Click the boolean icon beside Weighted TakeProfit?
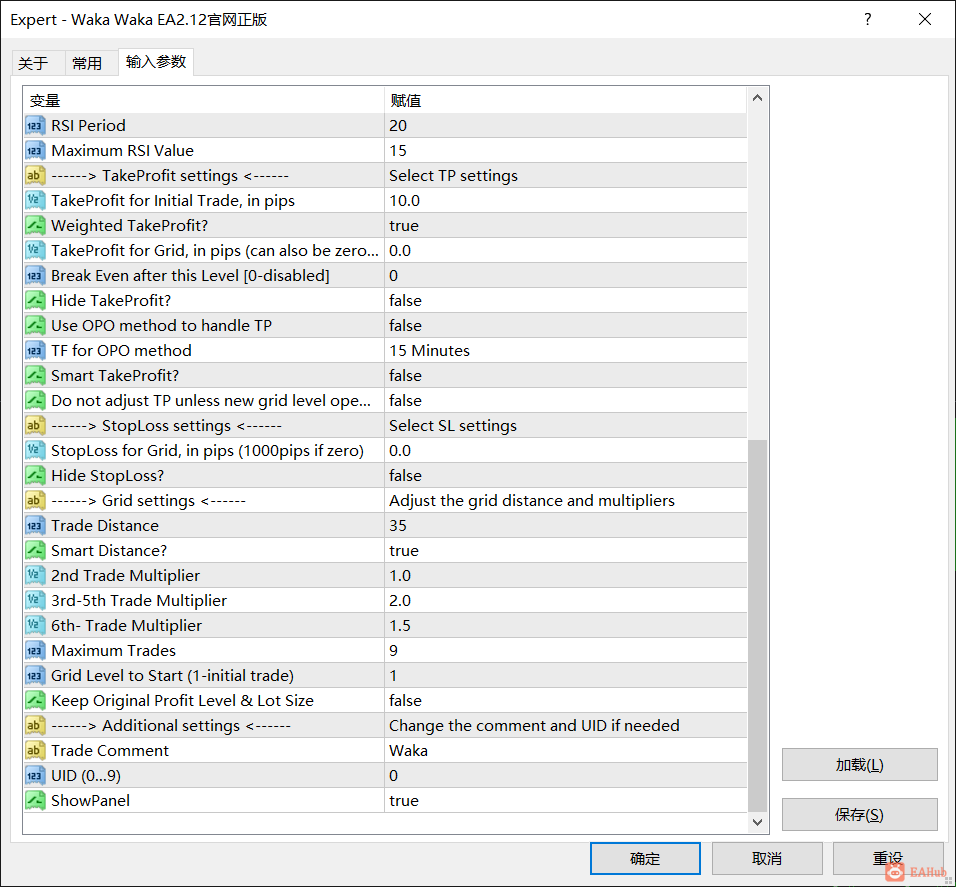The height and width of the screenshot is (887, 956). pyautogui.click(x=35, y=226)
